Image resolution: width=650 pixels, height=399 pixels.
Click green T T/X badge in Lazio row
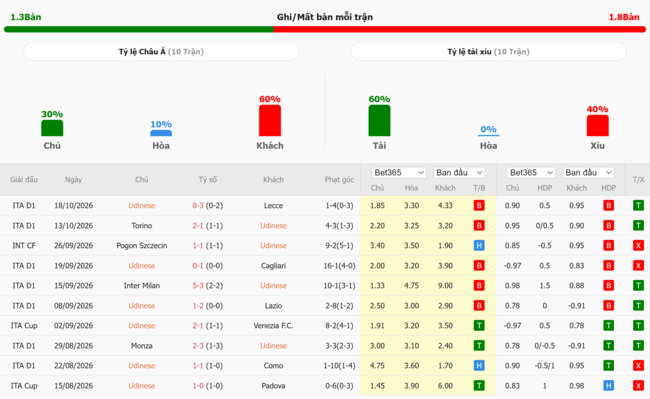638,306
